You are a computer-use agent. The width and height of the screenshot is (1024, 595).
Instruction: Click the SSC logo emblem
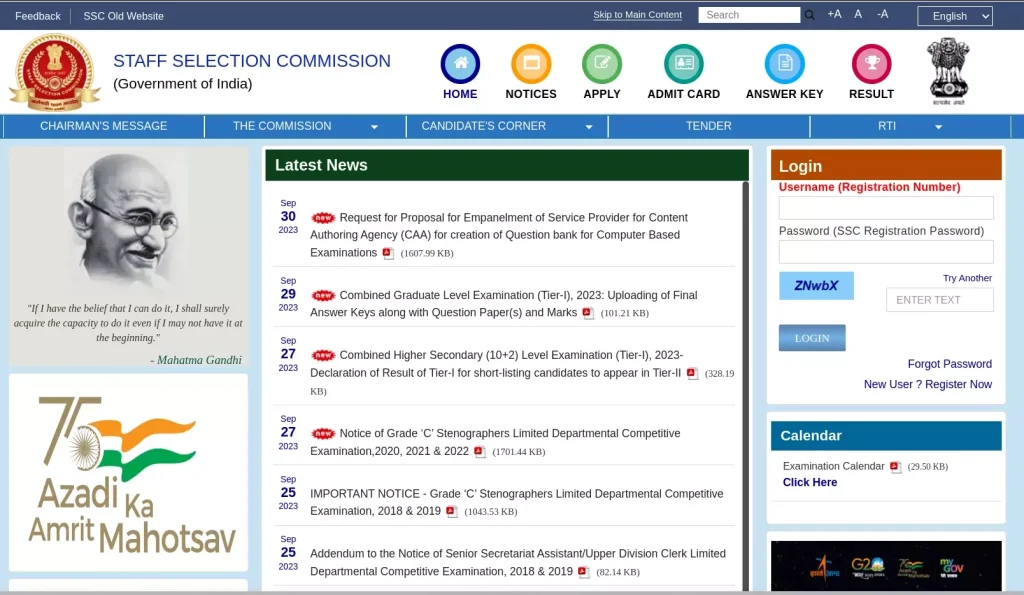pos(55,72)
